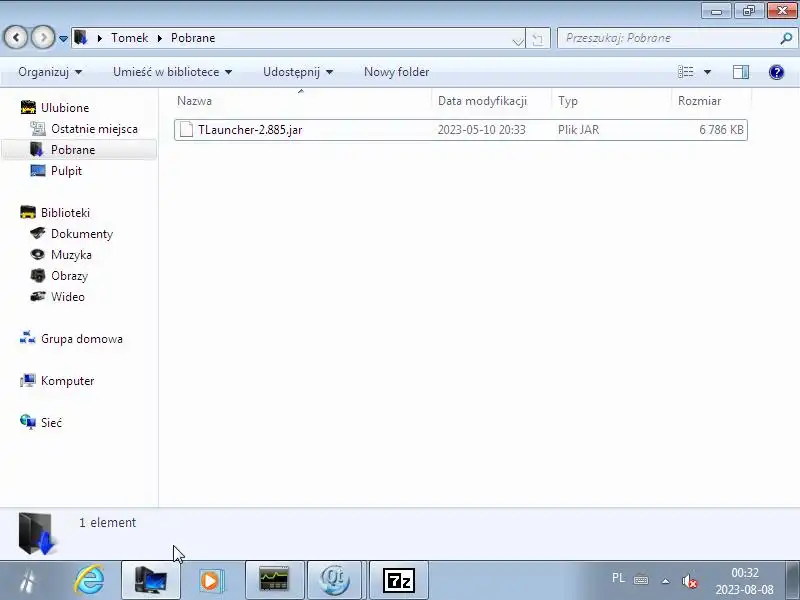The width and height of the screenshot is (800, 600).
Task: Select Komputer in the sidebar
Action: pos(67,381)
